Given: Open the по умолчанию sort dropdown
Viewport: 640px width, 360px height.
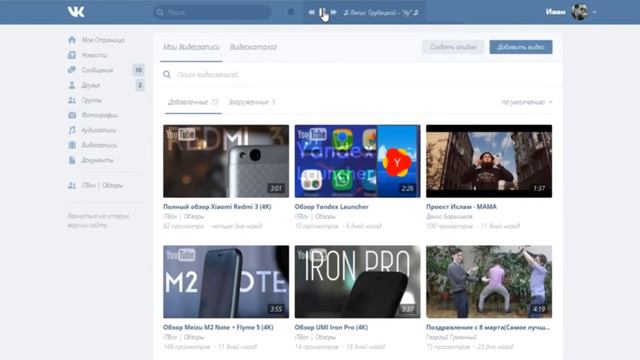Looking at the screenshot, I should [527, 102].
